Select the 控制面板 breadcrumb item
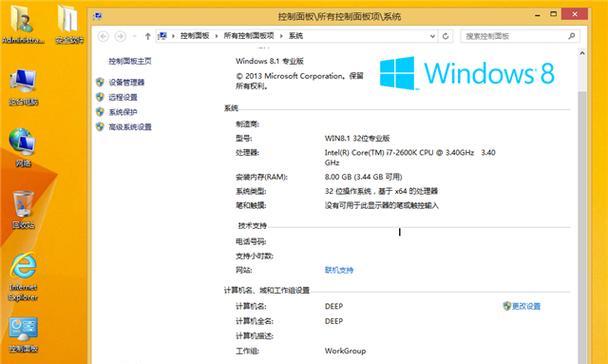608x364 pixels. [x=195, y=36]
